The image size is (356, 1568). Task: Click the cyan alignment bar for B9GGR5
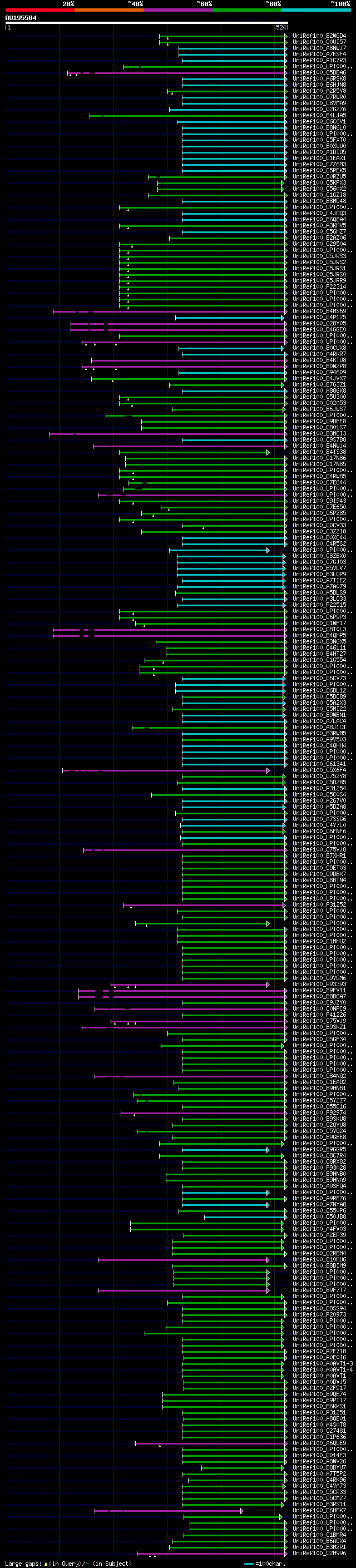(225, 1150)
